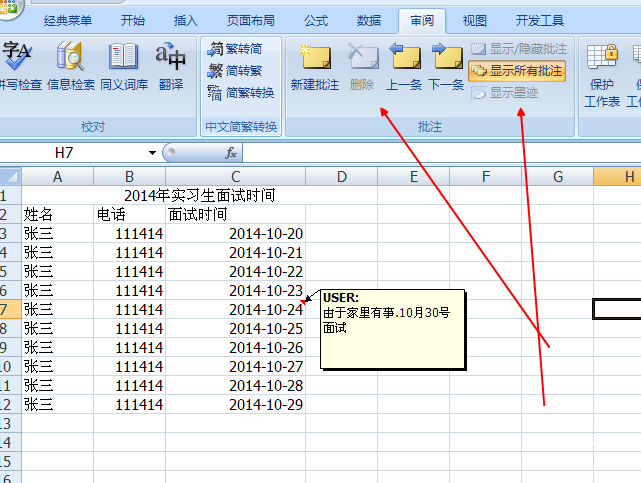Go to previous comment 上一条
Viewport: 641px width, 483px height.
point(404,66)
